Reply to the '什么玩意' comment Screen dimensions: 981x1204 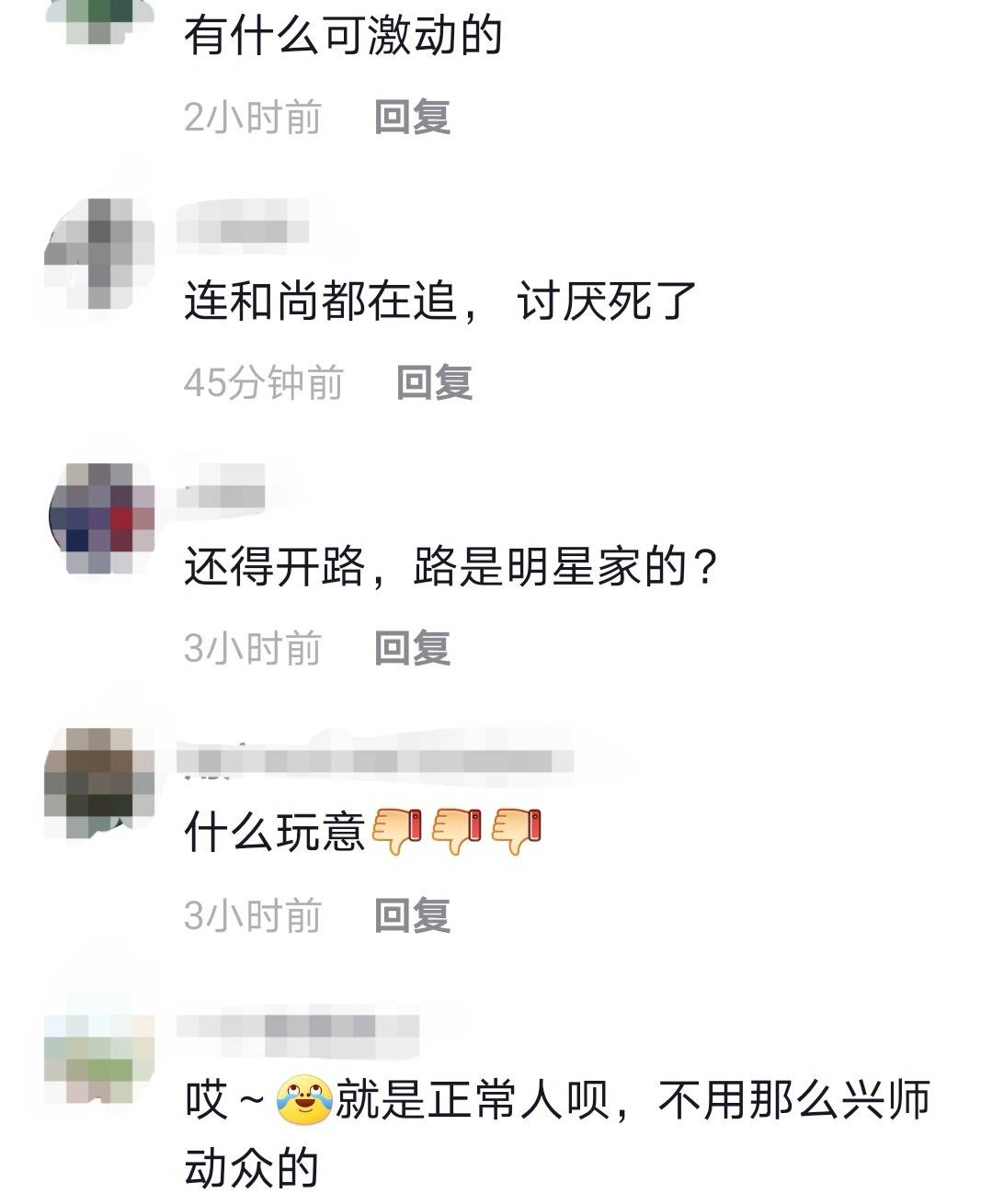(x=412, y=914)
